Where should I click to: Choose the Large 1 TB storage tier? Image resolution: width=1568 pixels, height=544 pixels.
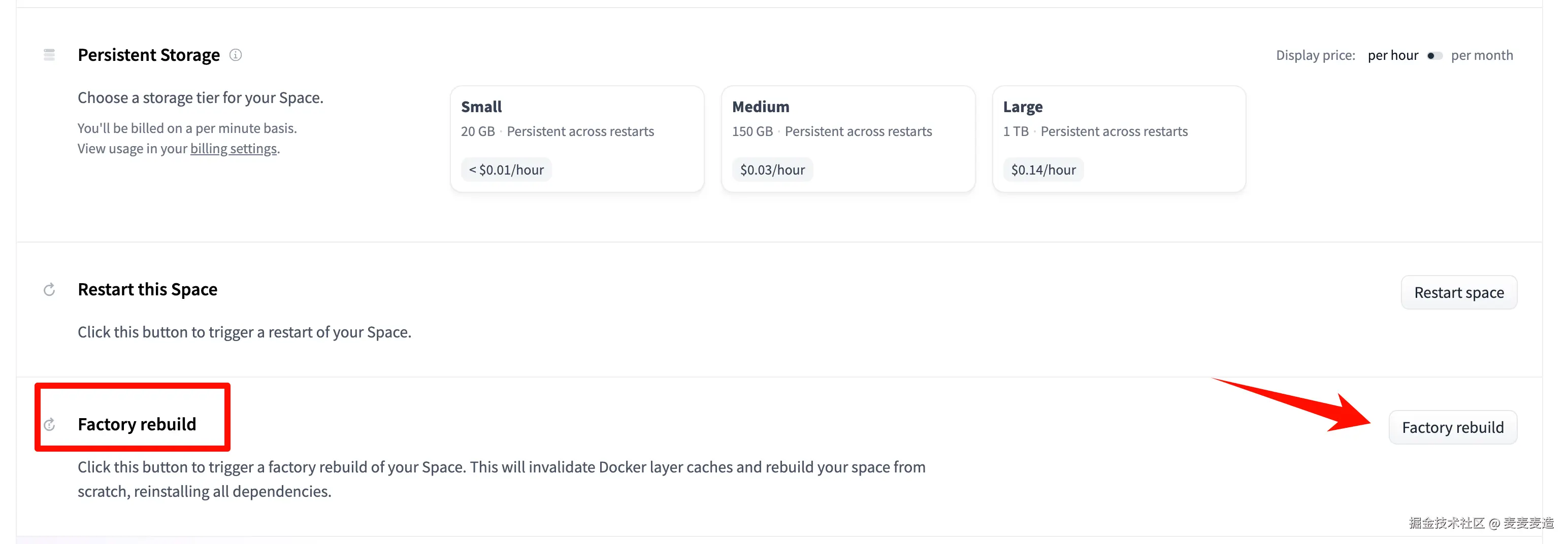tap(1119, 139)
